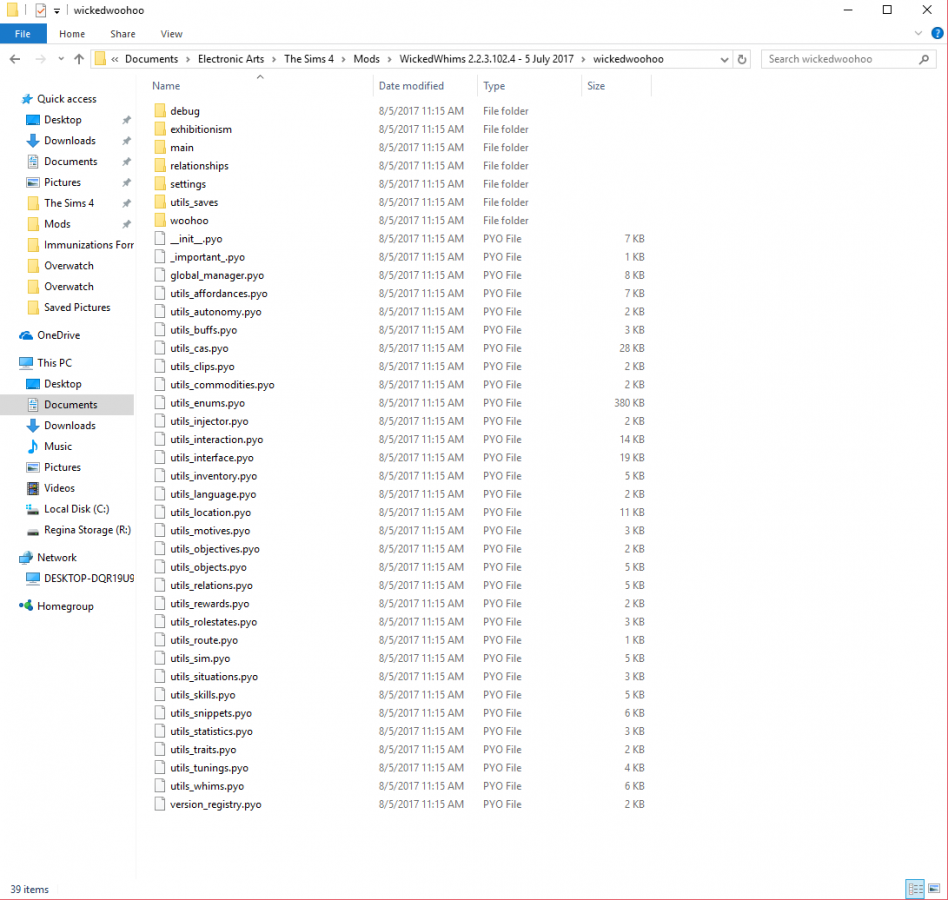Open the File menu

pyautogui.click(x=23, y=34)
